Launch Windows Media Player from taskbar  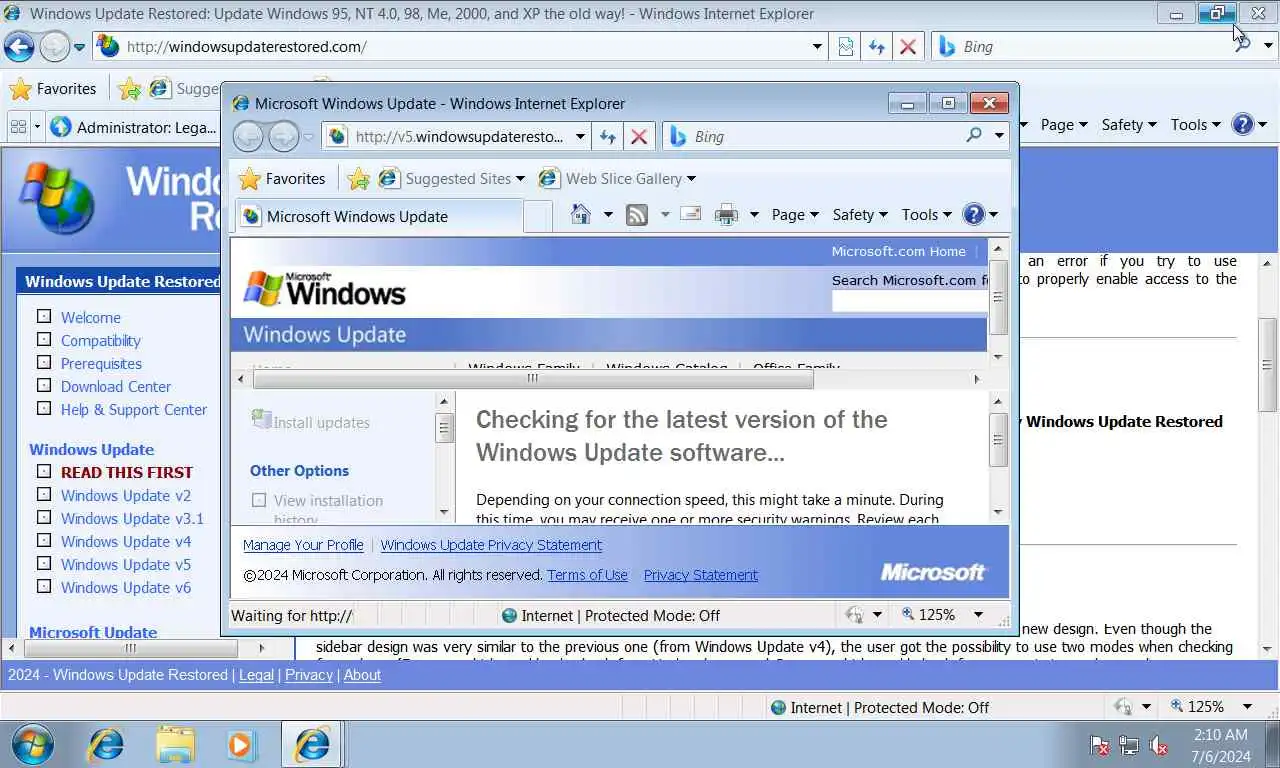(241, 745)
